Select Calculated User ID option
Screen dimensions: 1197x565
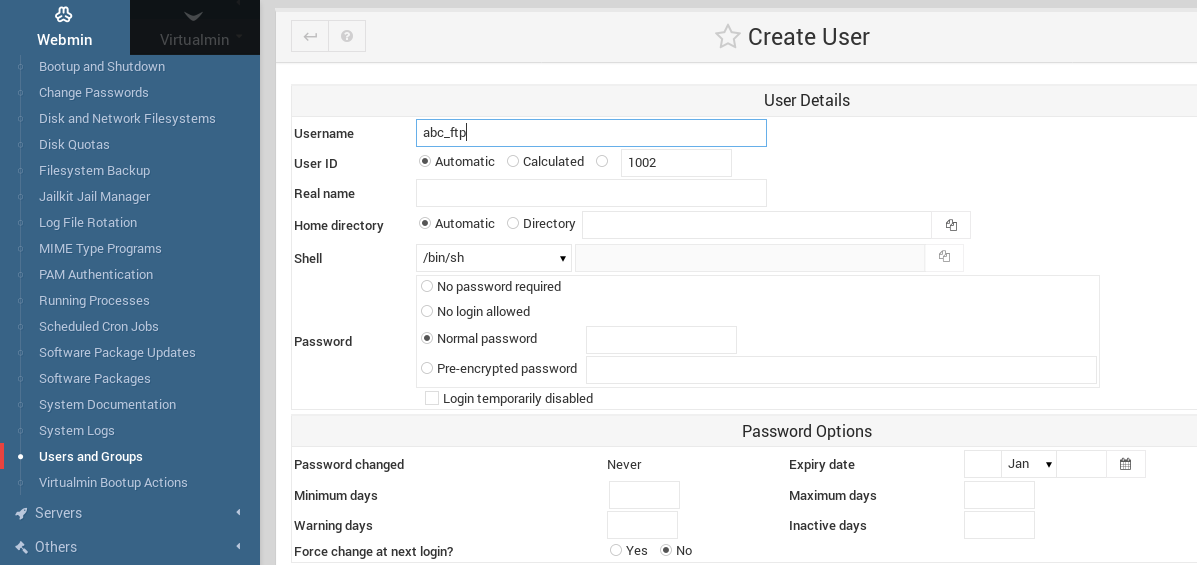(x=513, y=161)
